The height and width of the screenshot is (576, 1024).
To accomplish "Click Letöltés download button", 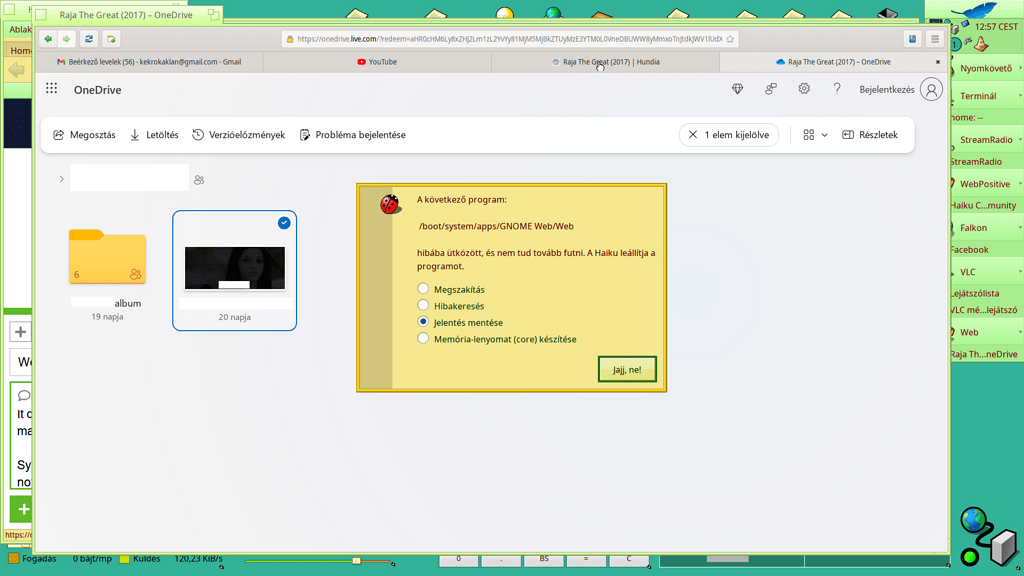I will 154,135.
